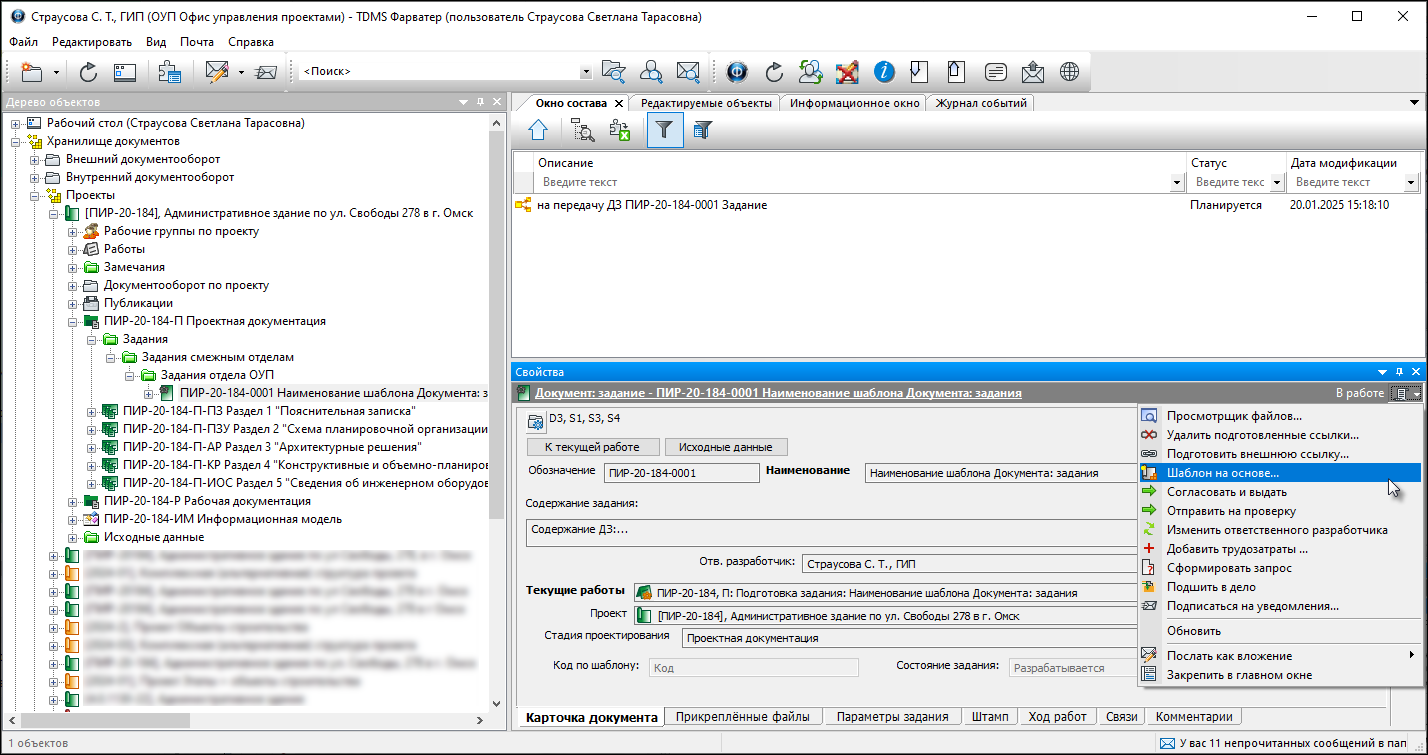Expand Рабочий стол tree node

[16, 123]
